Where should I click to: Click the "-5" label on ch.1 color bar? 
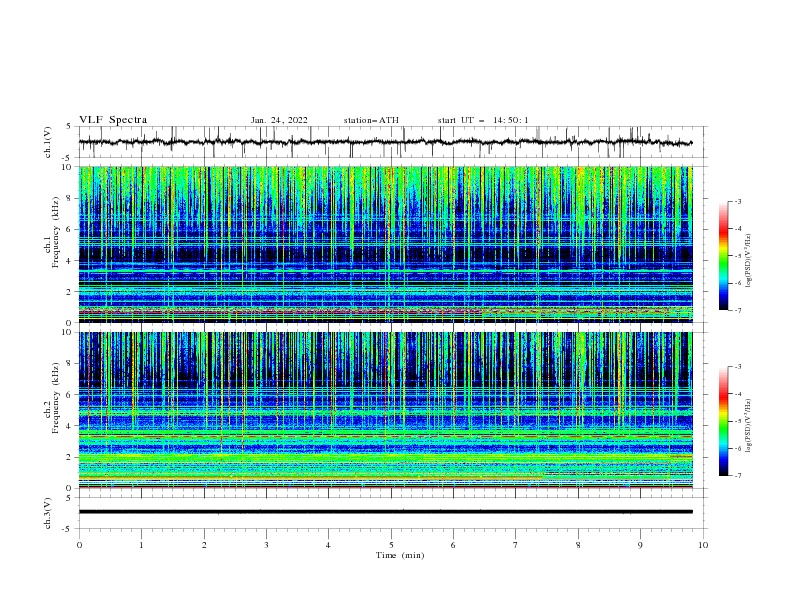738,256
